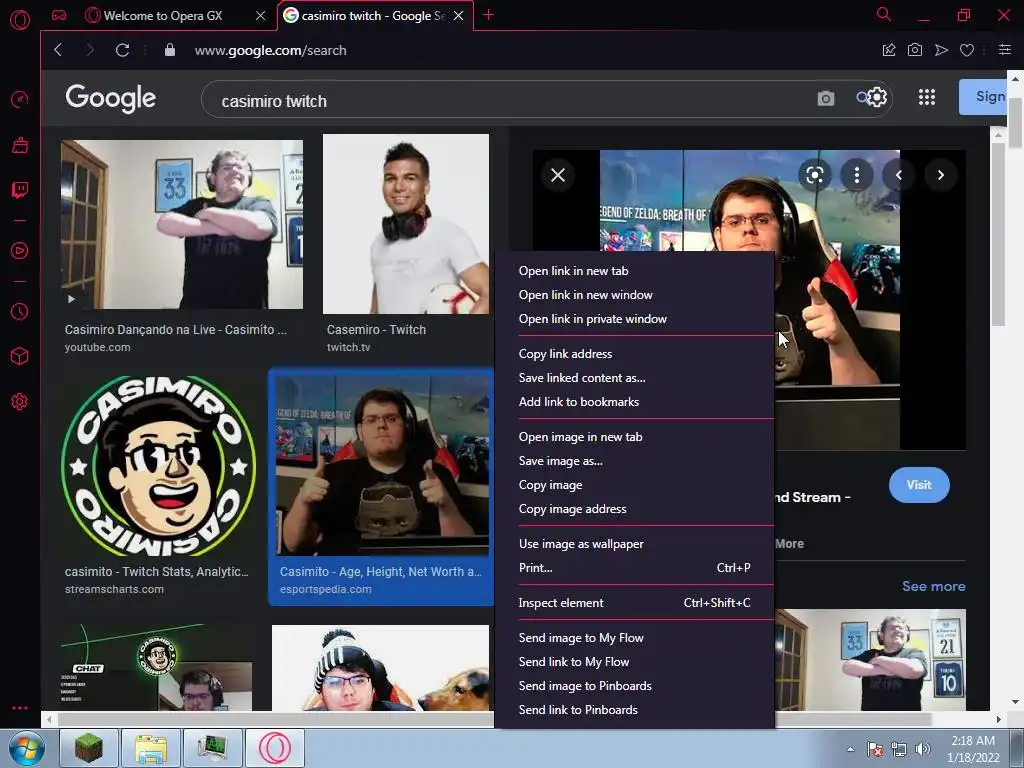
Task: Go back to the previous page
Action: click(x=58, y=50)
